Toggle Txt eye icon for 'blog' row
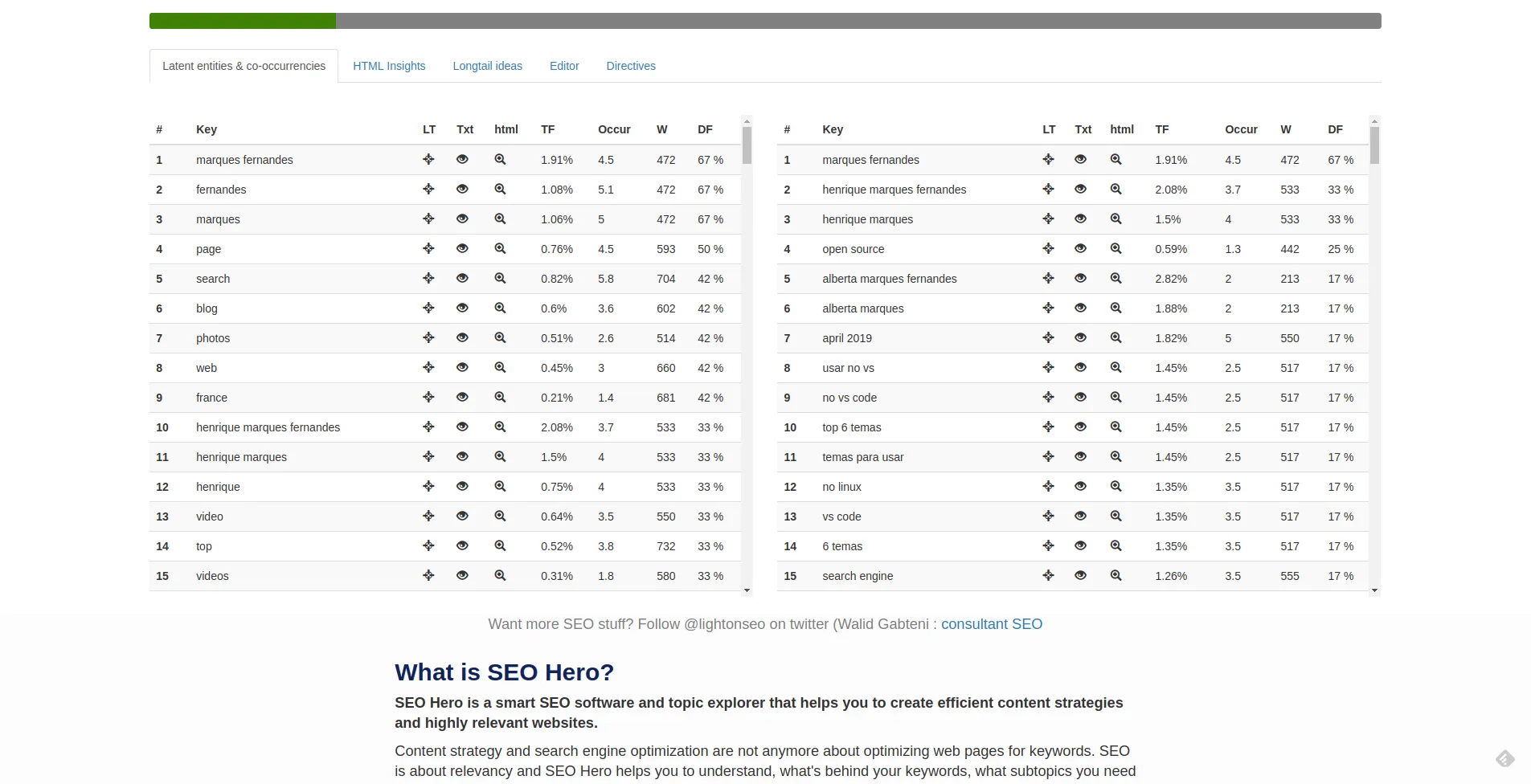The image size is (1531, 784). coord(462,308)
